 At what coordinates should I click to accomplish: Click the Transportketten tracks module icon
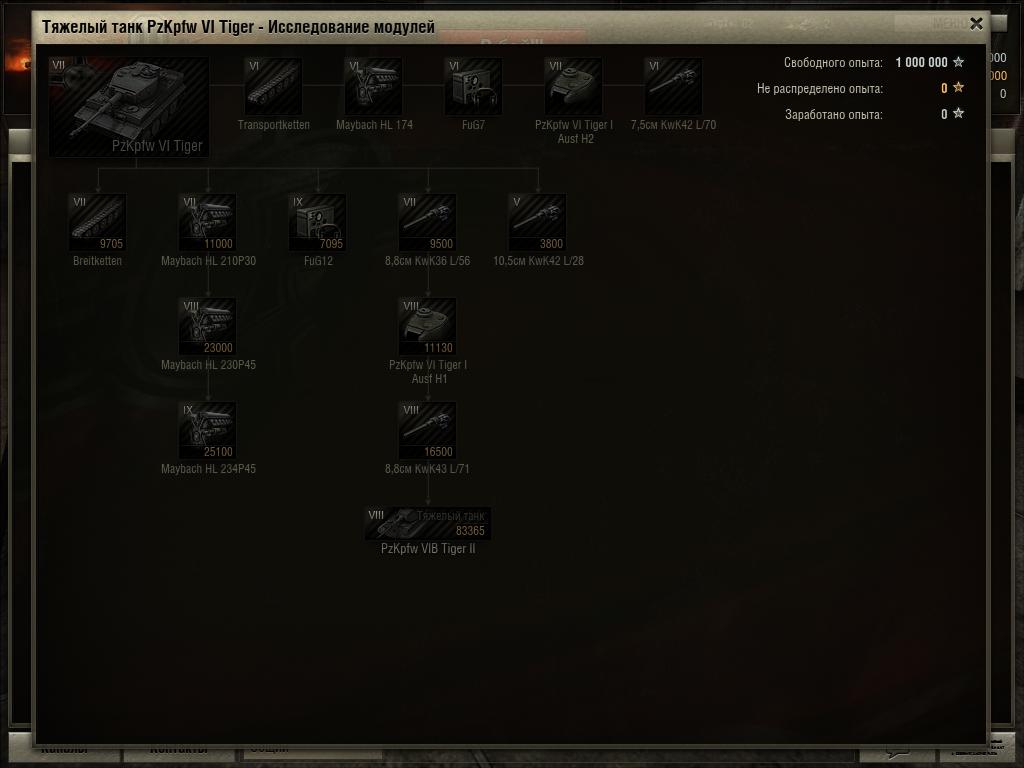point(274,86)
